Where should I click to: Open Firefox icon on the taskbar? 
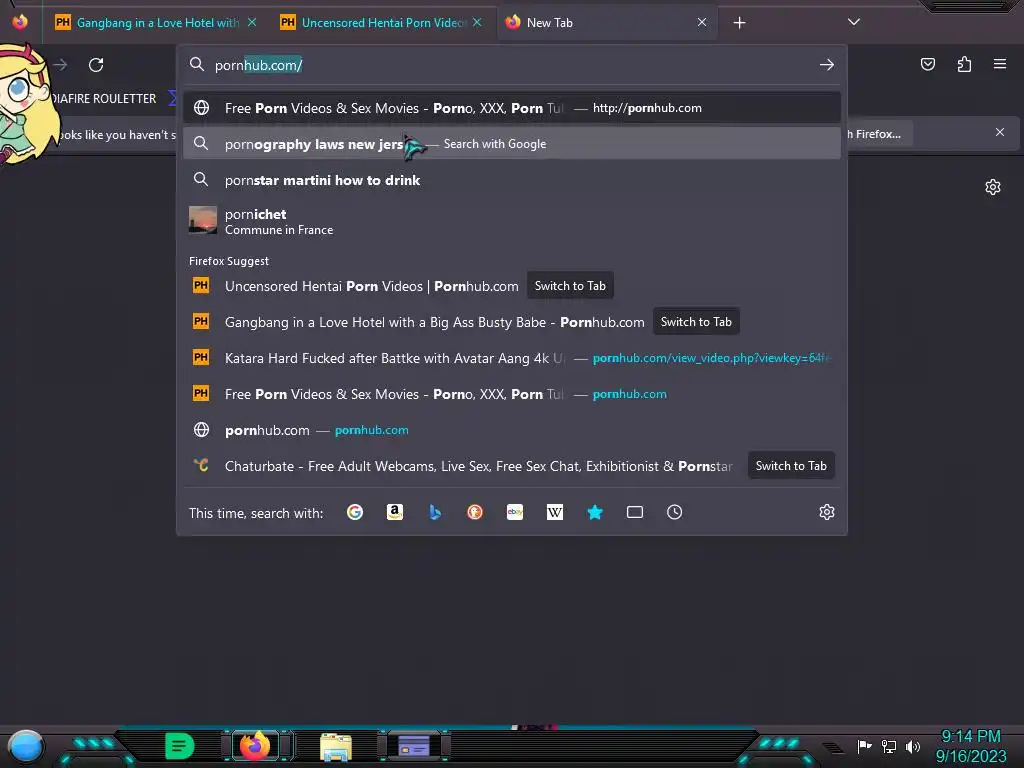click(255, 745)
